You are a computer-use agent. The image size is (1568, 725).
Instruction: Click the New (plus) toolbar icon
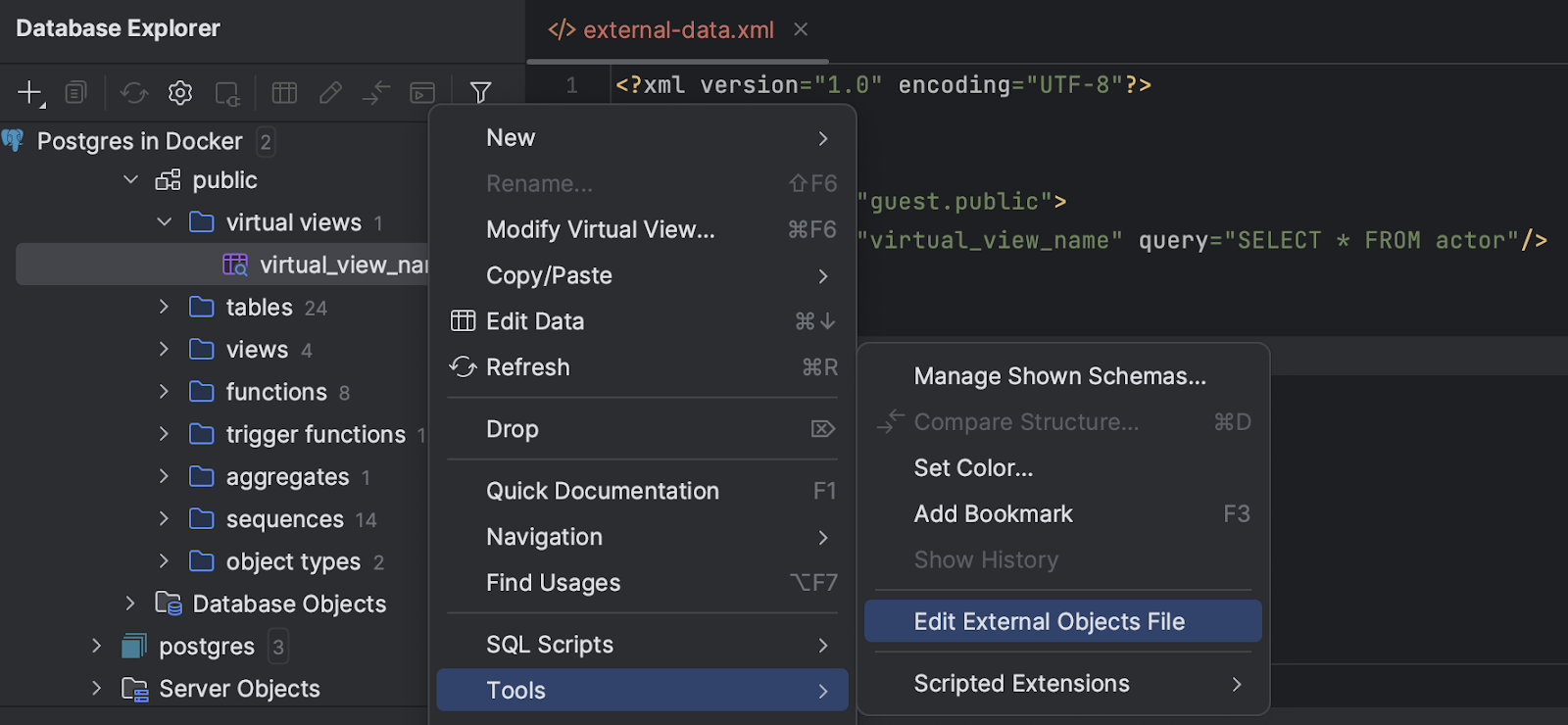coord(29,93)
